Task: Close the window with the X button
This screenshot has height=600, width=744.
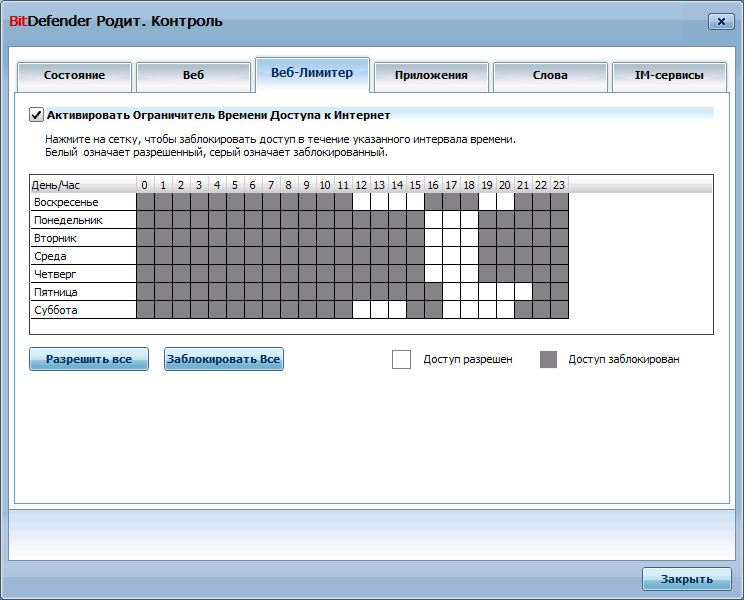Action: (721, 21)
